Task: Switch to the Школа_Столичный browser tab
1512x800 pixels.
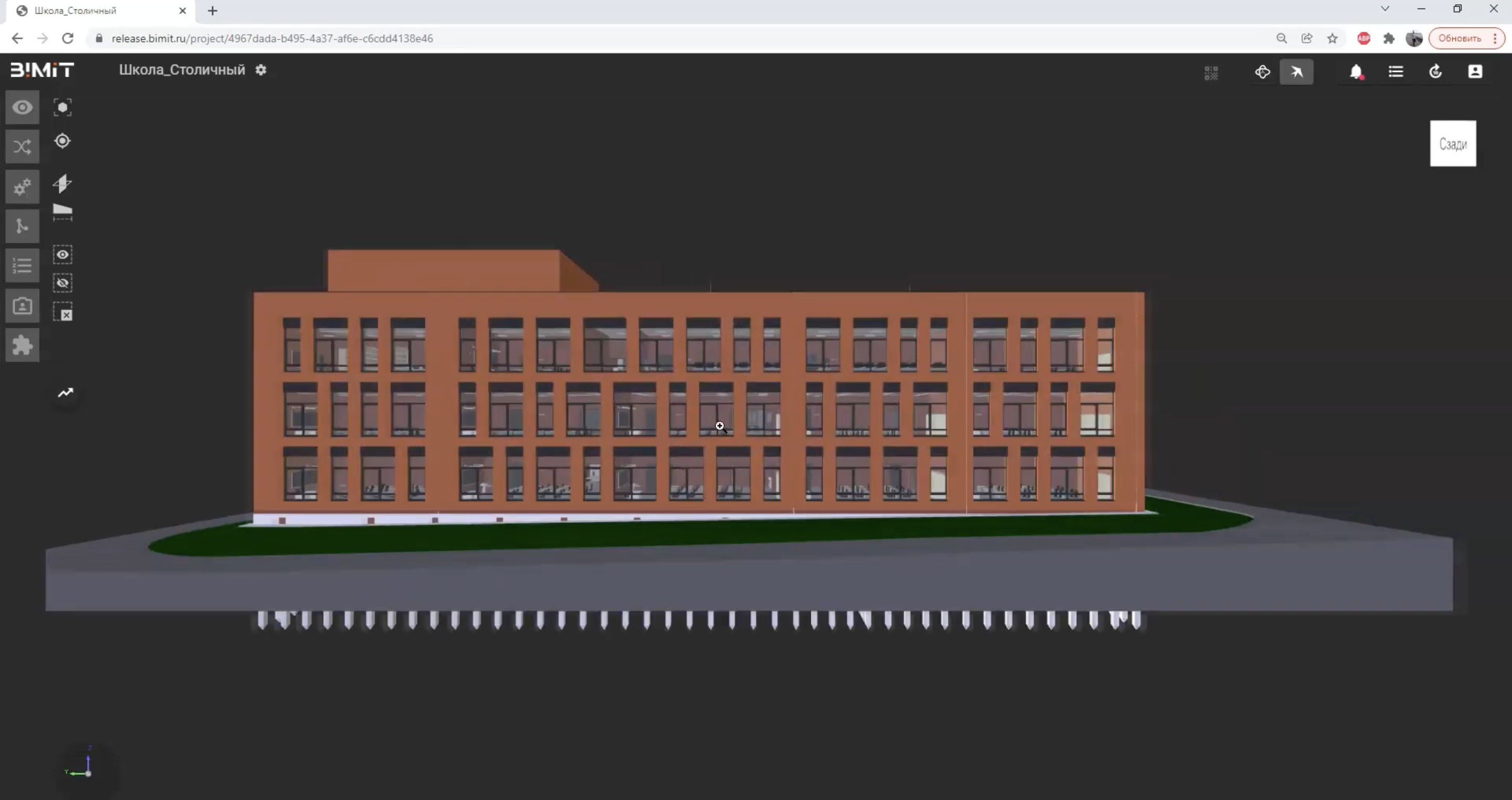Action: [100, 10]
